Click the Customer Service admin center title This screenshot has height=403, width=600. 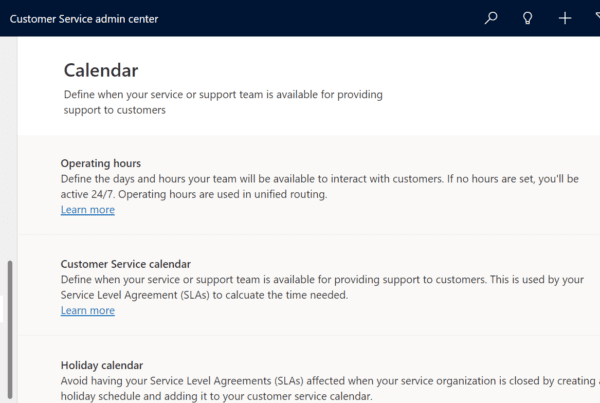pos(84,19)
